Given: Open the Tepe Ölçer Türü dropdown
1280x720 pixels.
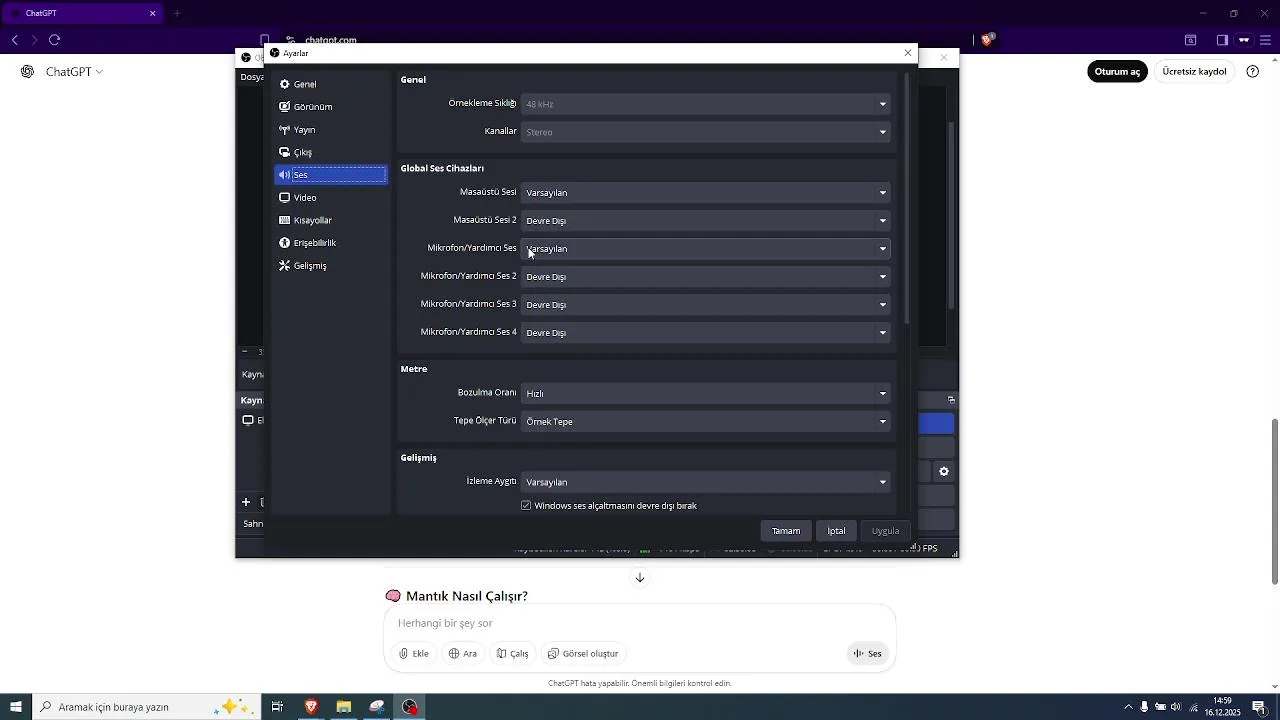Looking at the screenshot, I should [x=705, y=422].
